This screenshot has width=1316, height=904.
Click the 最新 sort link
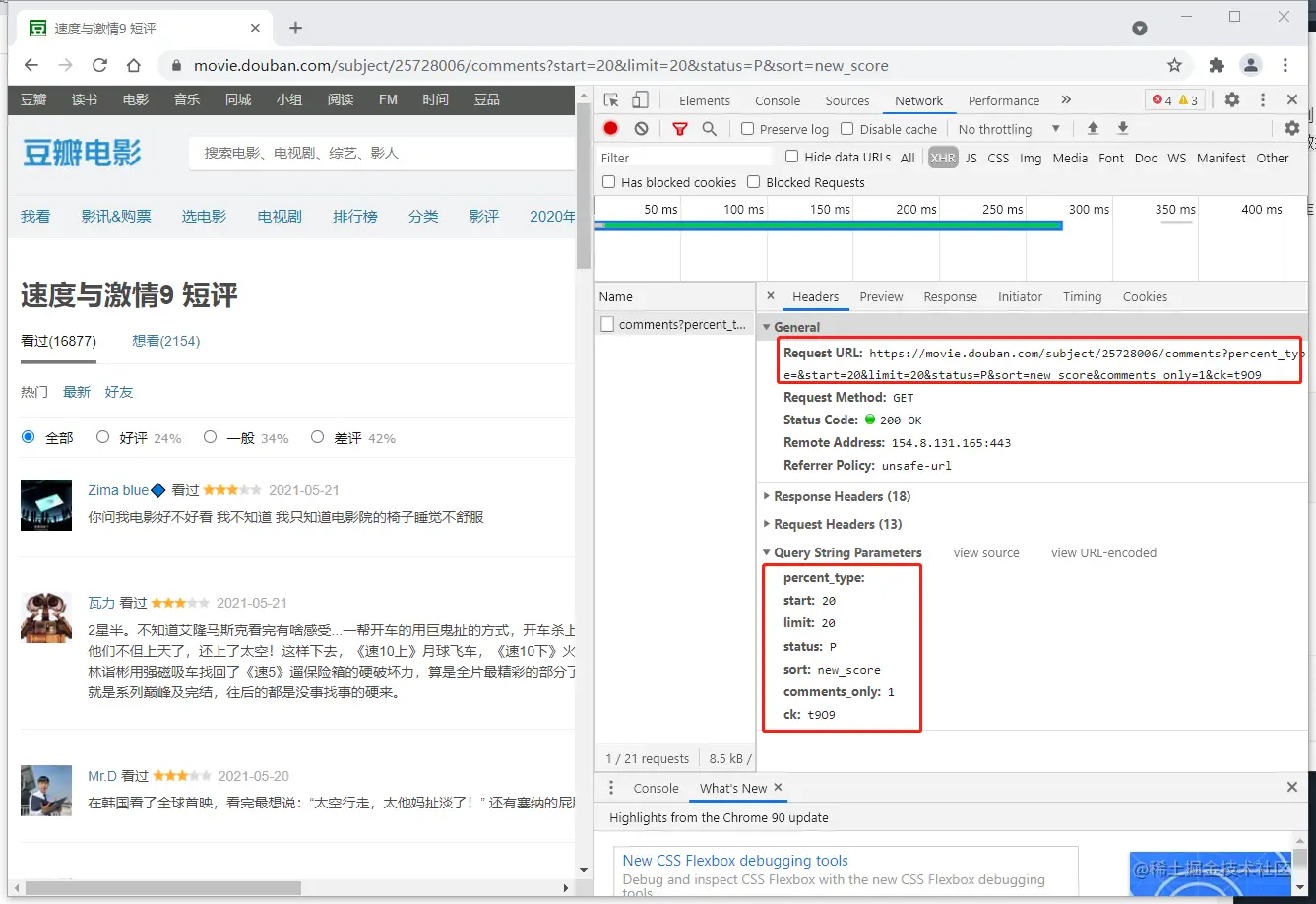(x=77, y=392)
